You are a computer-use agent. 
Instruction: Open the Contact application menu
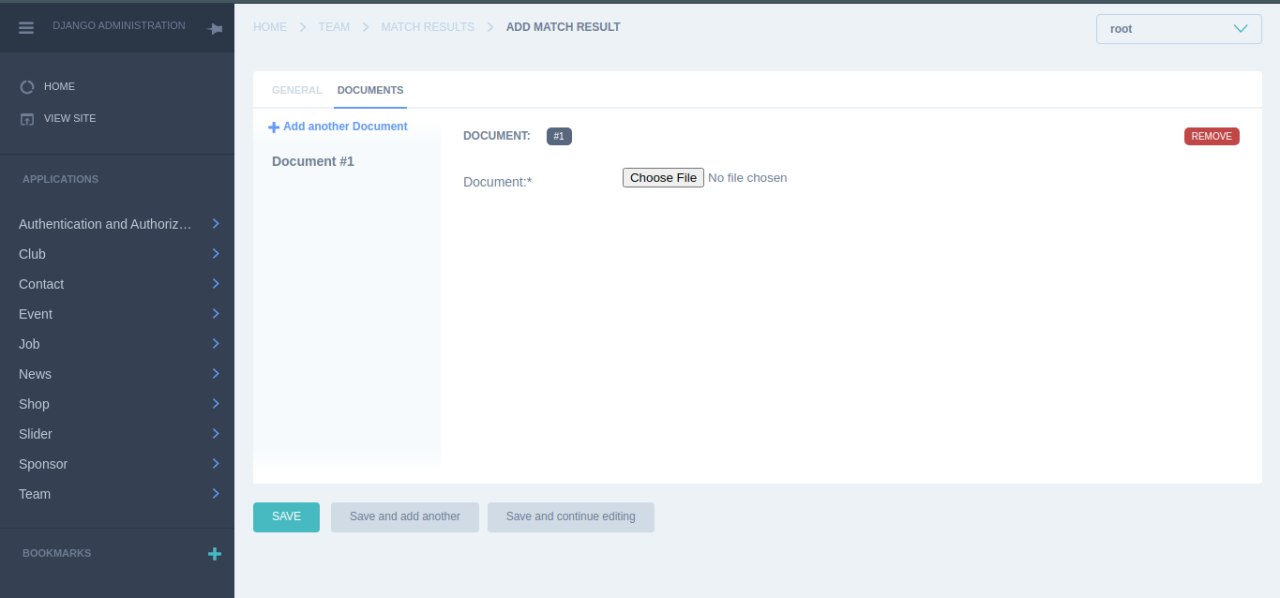coord(41,284)
